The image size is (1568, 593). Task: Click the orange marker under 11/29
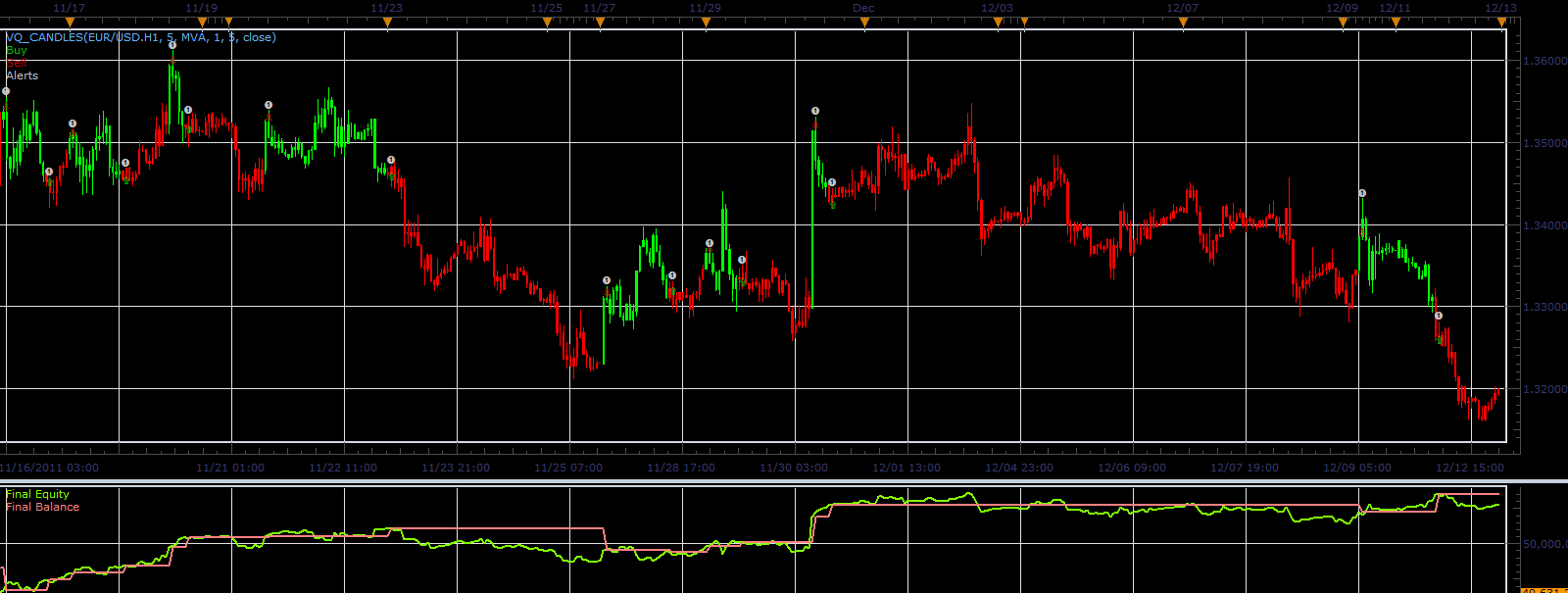[x=706, y=22]
